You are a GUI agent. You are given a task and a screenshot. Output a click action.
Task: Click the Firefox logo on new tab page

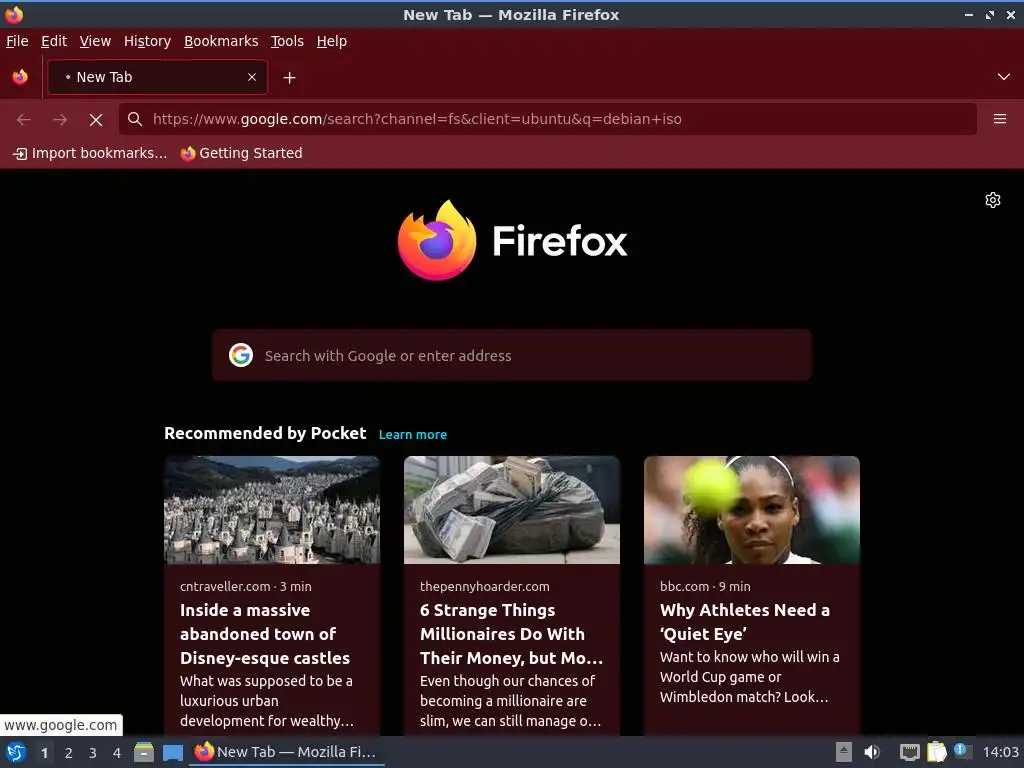[x=512, y=240]
